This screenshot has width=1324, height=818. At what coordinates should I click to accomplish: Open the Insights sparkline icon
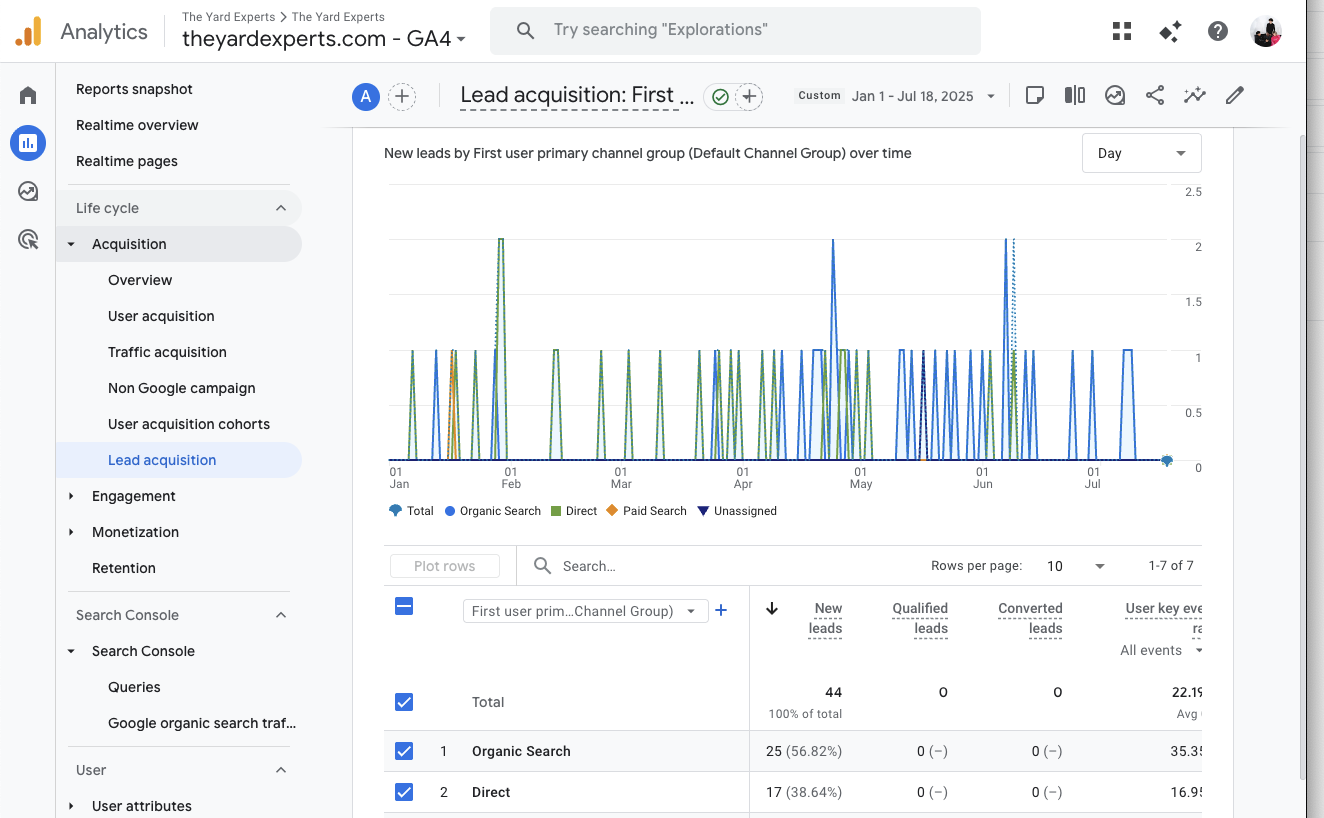click(x=1195, y=95)
